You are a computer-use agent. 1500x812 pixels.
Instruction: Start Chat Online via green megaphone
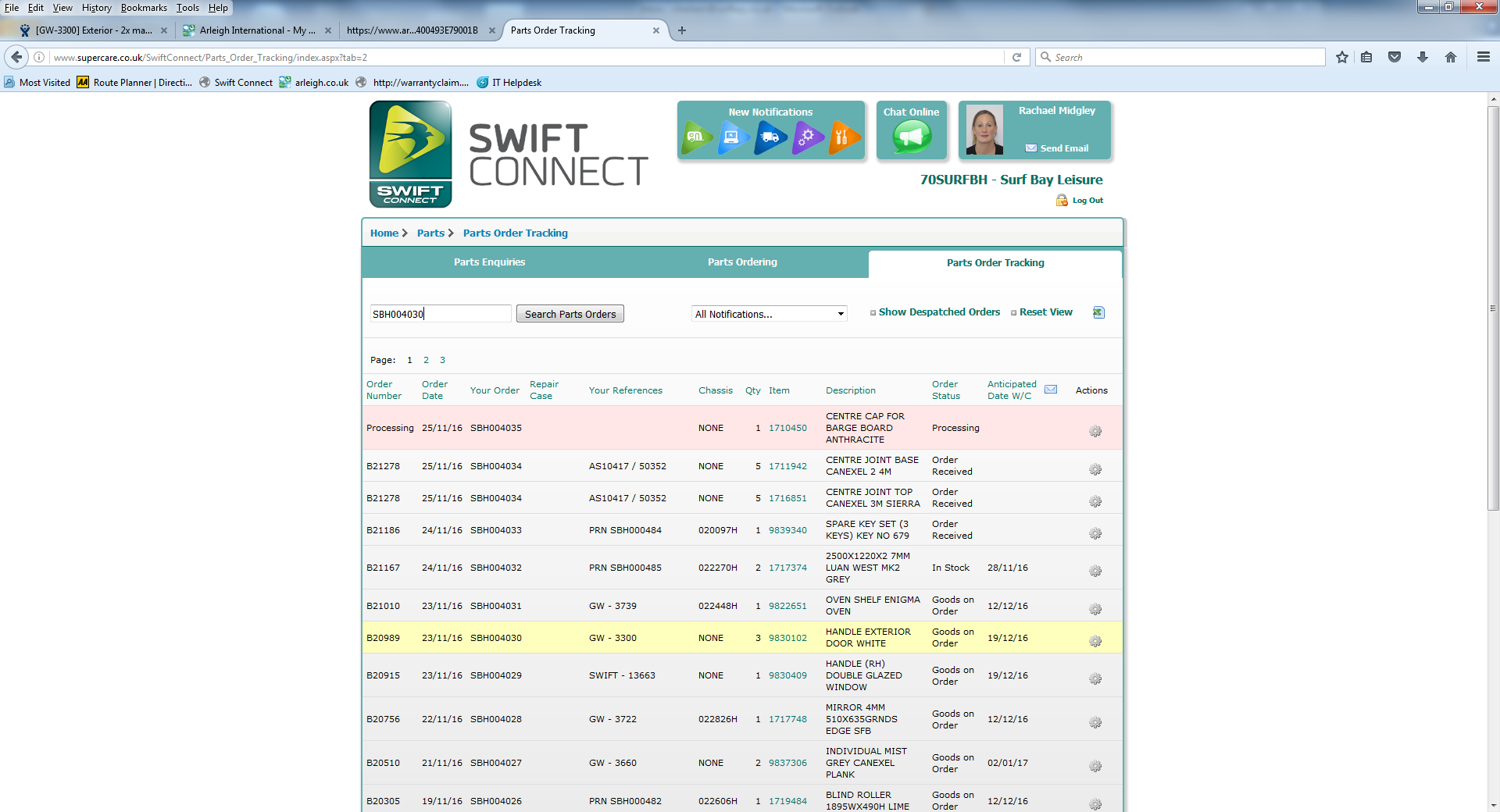pos(911,138)
